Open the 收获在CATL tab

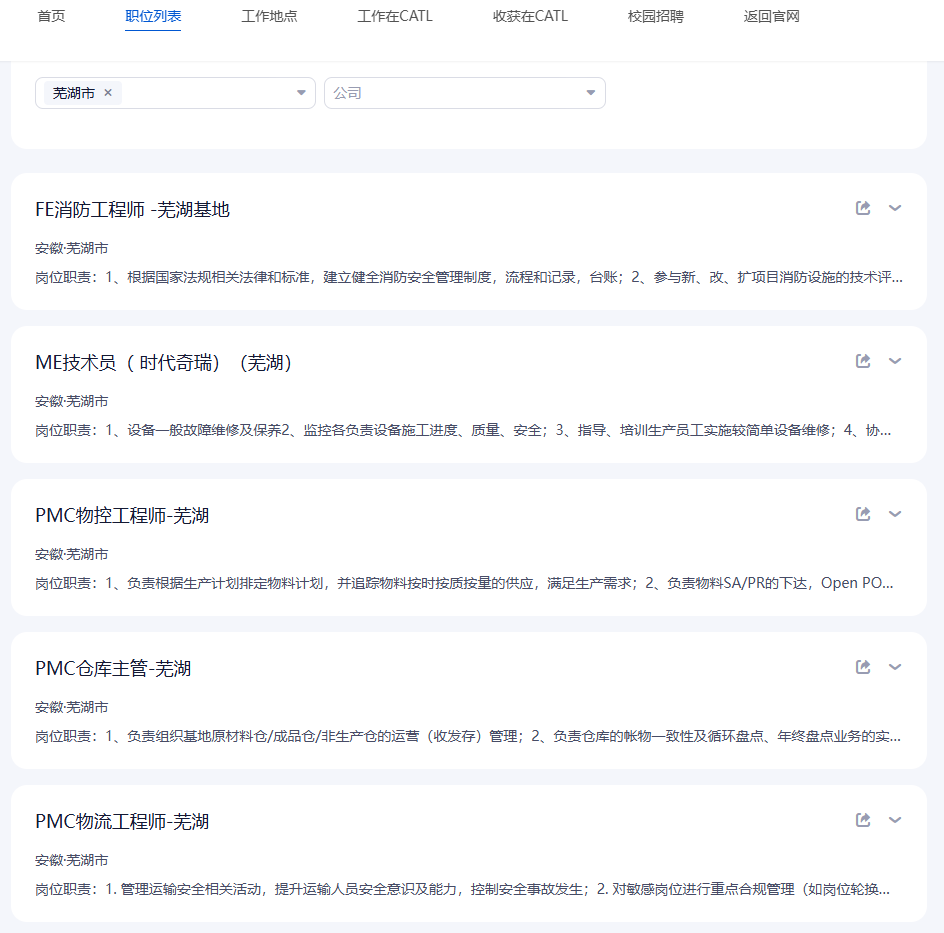530,16
